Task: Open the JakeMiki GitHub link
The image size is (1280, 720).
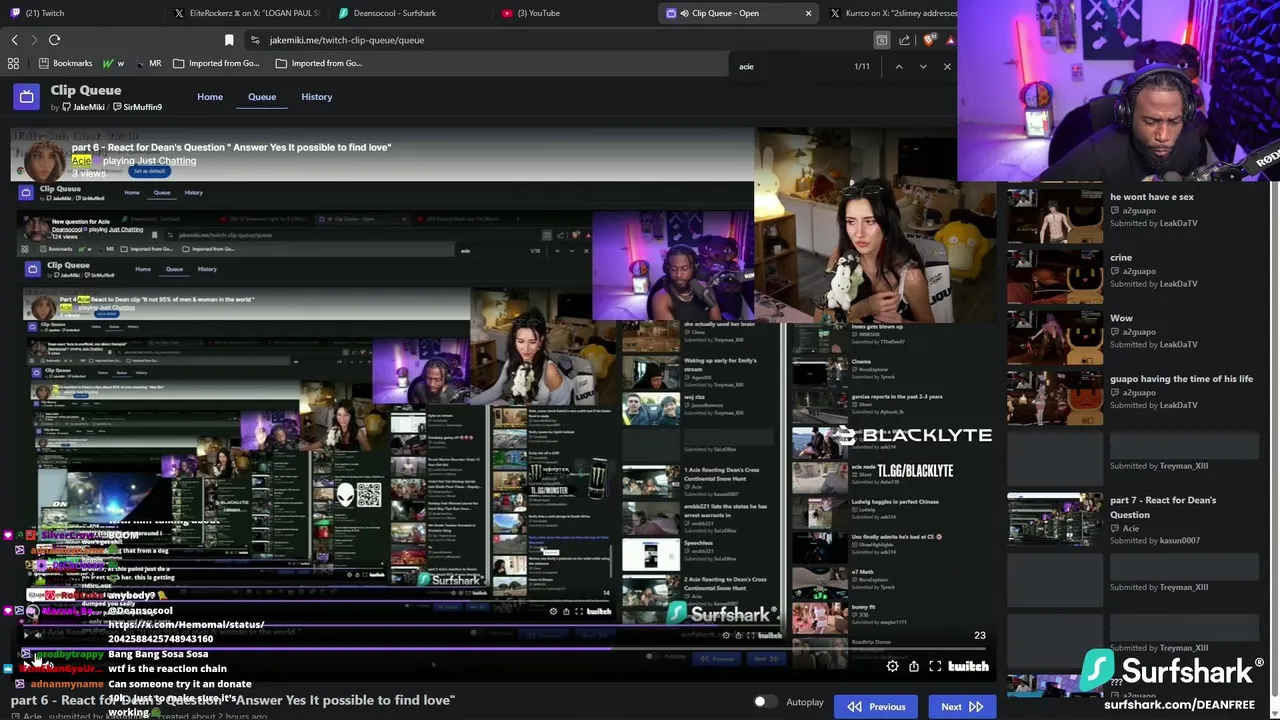Action: pyautogui.click(x=82, y=107)
